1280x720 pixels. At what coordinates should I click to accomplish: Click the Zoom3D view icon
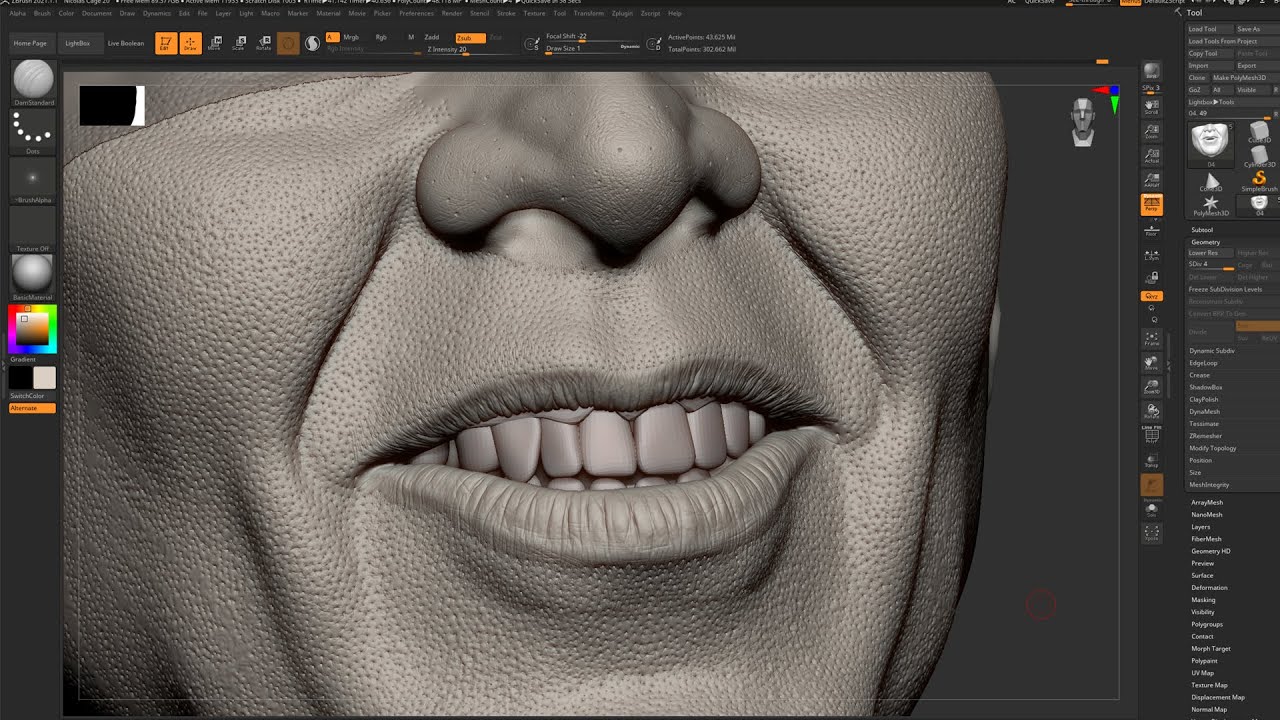coord(1151,386)
